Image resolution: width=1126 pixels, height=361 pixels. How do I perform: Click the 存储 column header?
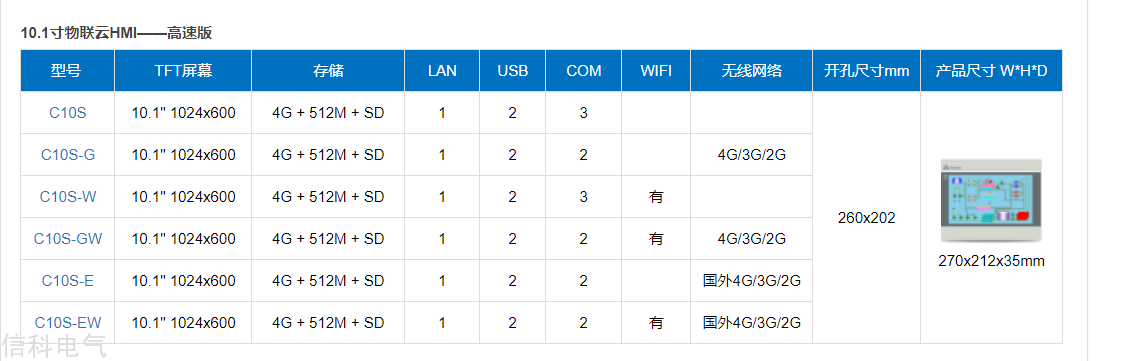click(x=328, y=71)
